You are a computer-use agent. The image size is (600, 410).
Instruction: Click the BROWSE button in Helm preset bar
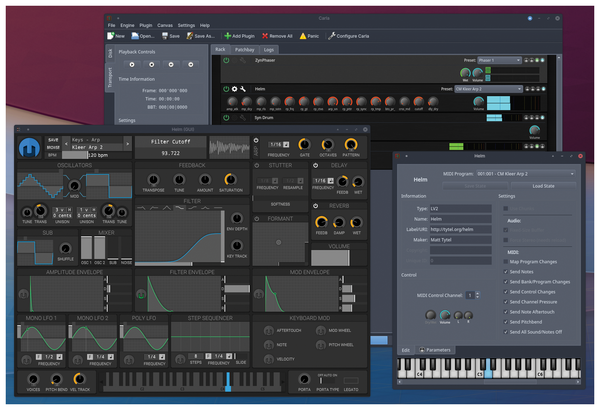pos(53,147)
